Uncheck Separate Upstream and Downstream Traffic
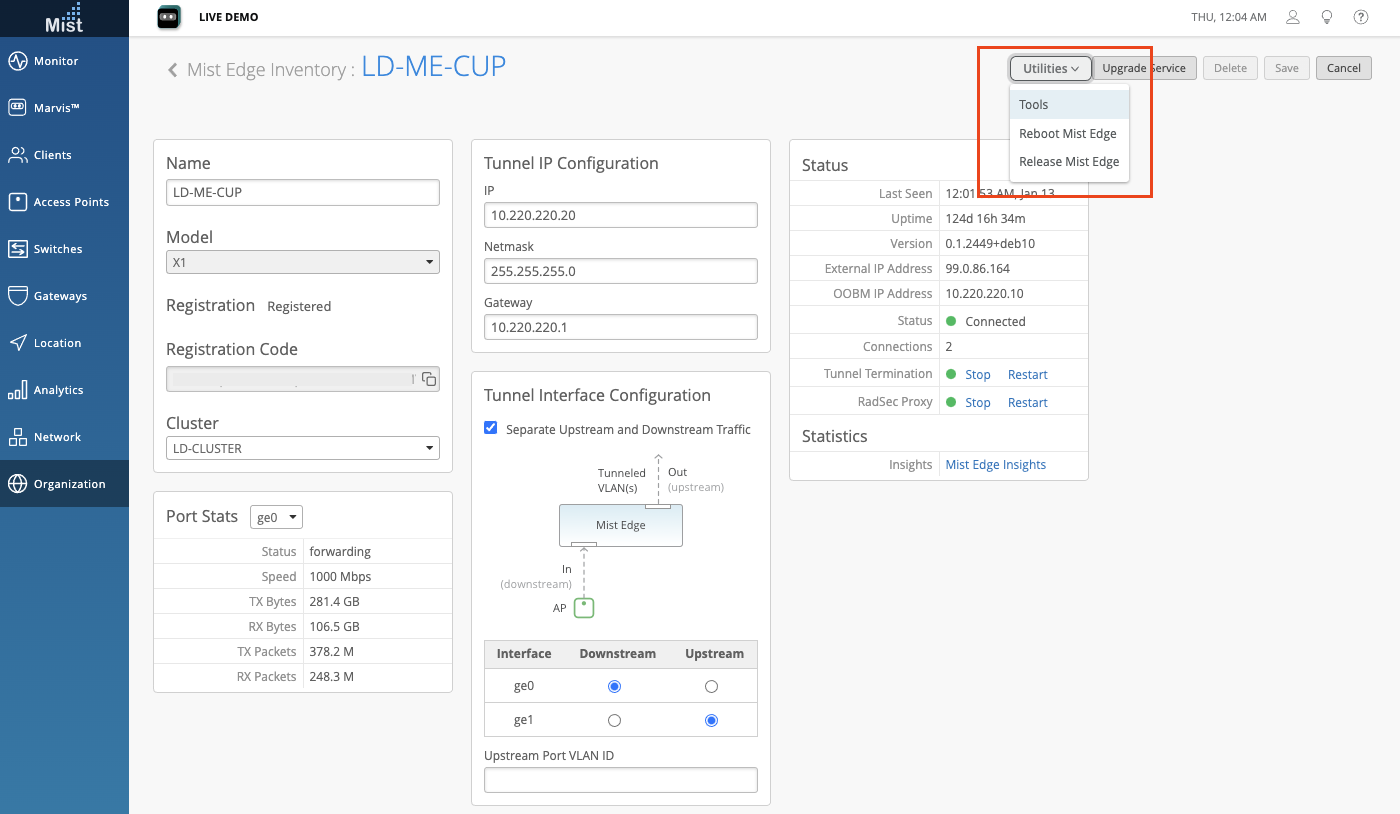Image resolution: width=1400 pixels, height=814 pixels. [491, 428]
